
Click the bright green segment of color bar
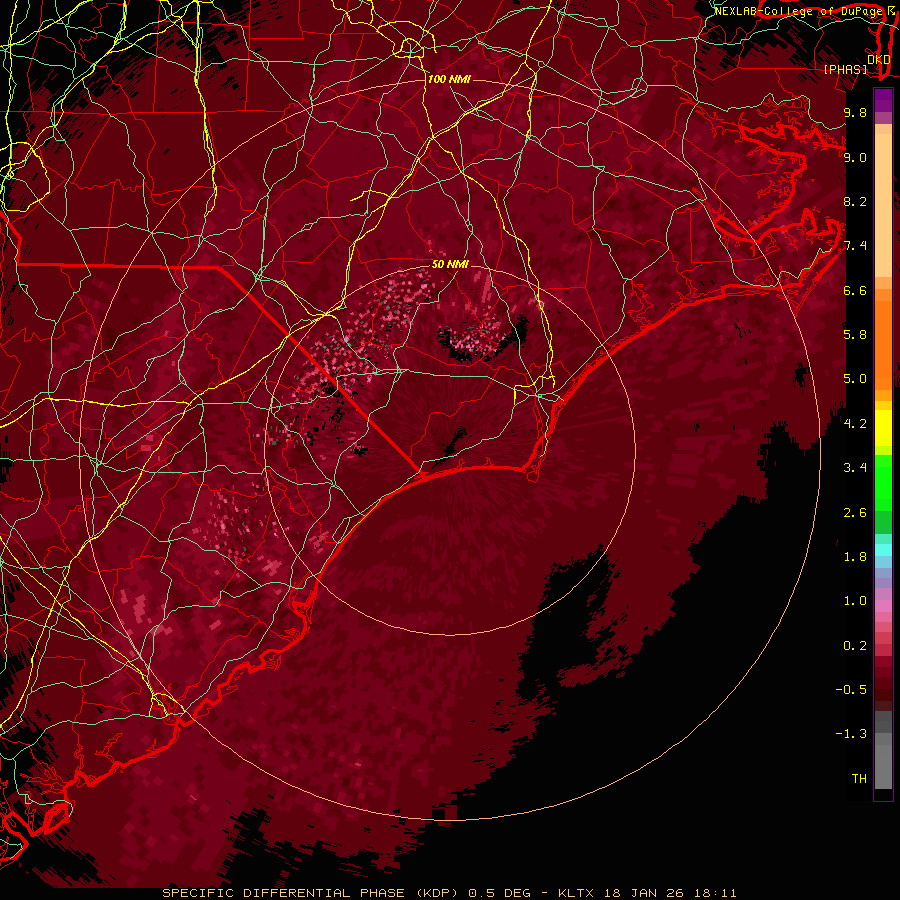883,484
